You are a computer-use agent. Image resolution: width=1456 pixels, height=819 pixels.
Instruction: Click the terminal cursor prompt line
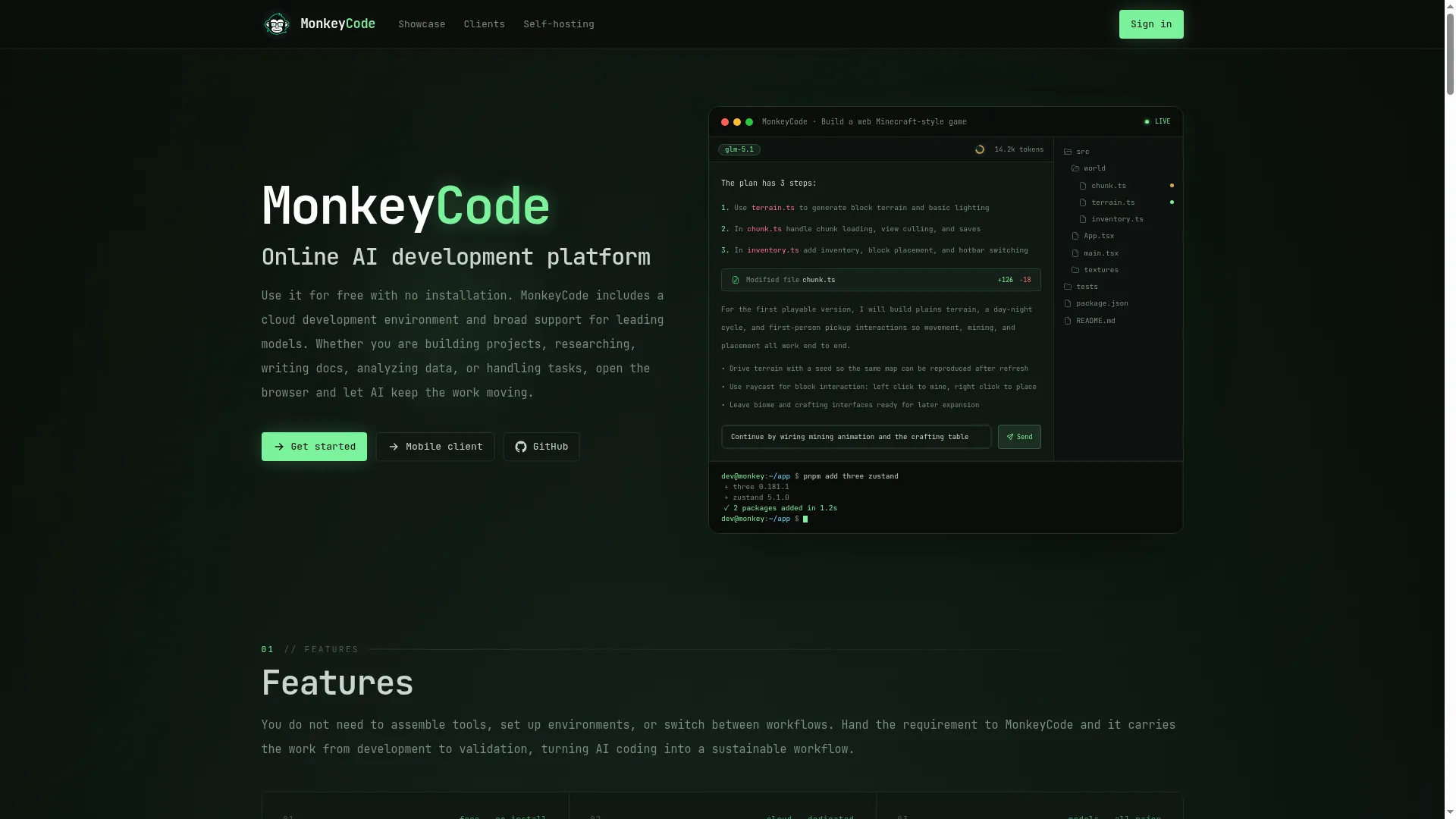[764, 519]
